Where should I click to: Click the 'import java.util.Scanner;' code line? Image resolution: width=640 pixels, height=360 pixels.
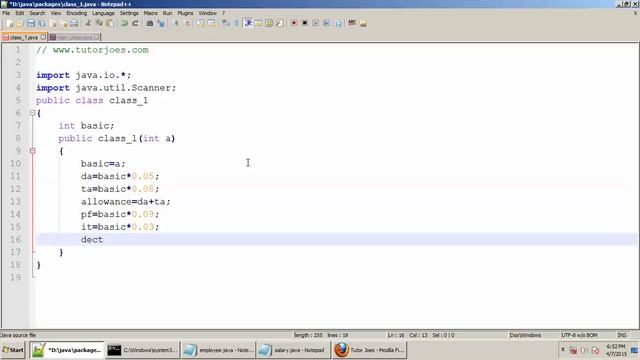106,88
